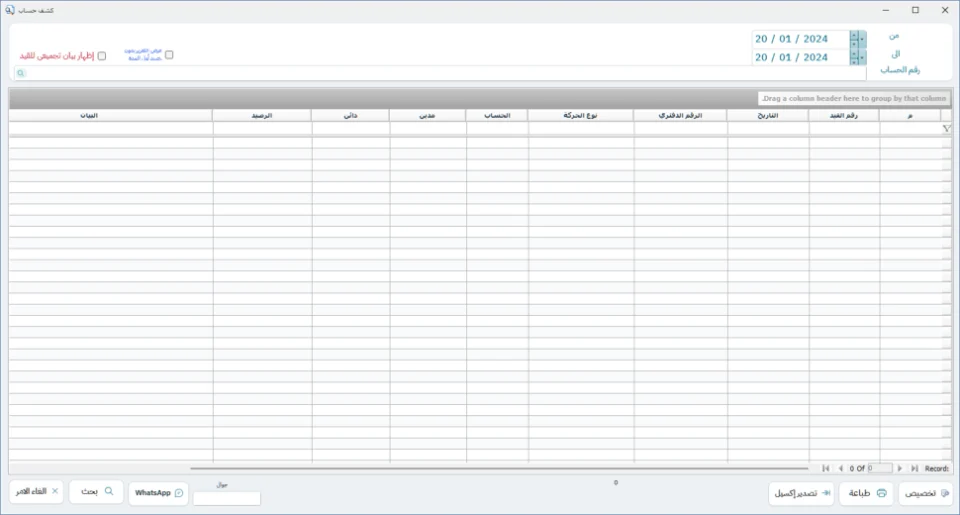
Task: Sort by the 'الرصيد' column header
Action: (262, 115)
